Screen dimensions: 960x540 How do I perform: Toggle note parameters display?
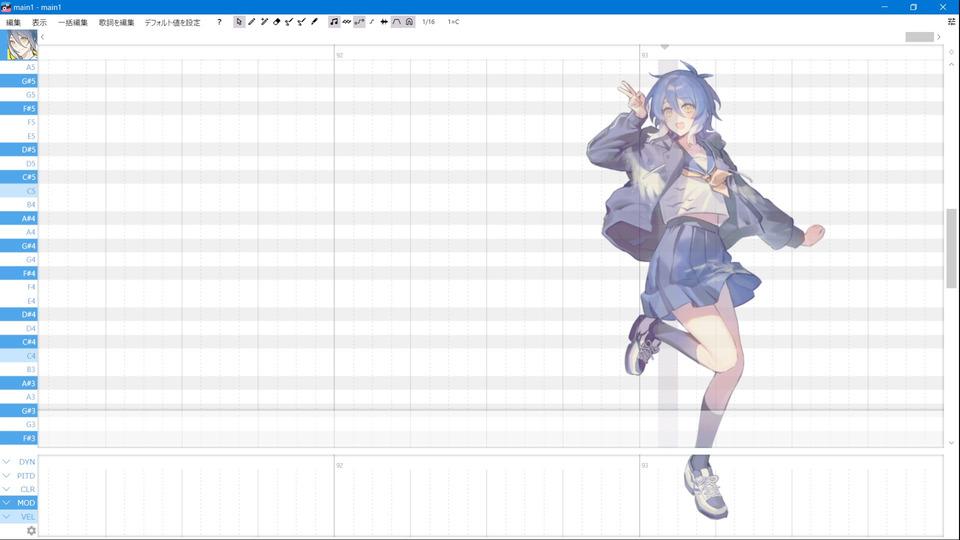(410, 22)
